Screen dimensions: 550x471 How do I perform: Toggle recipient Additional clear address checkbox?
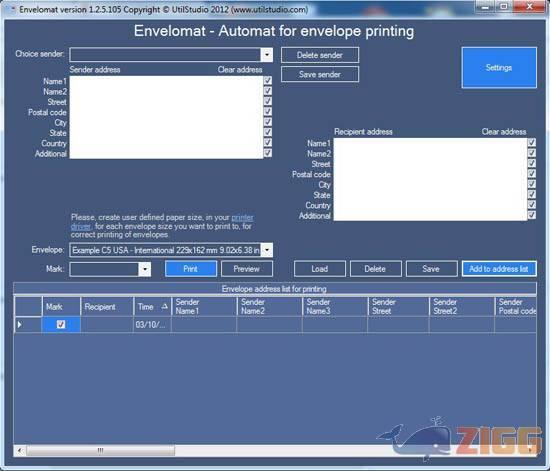pos(532,215)
